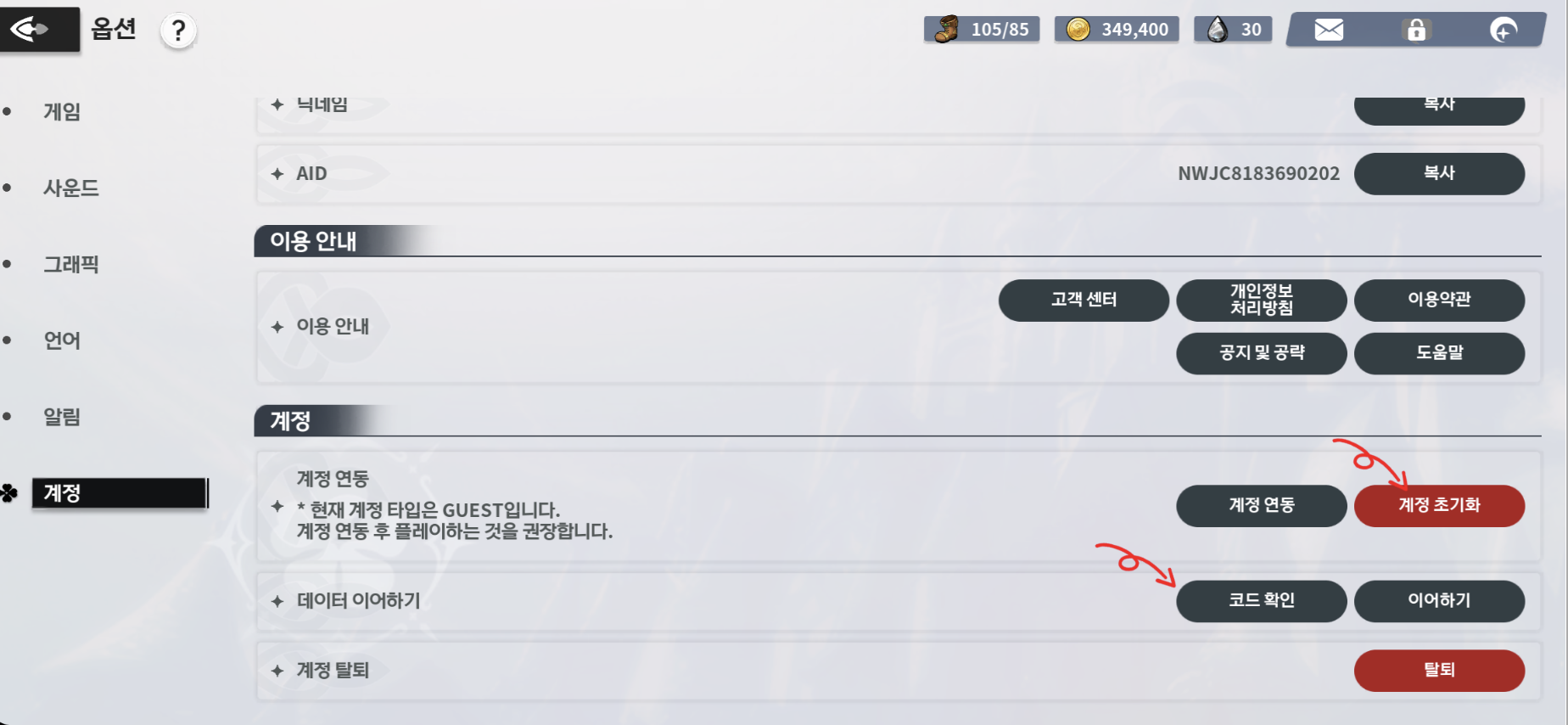The height and width of the screenshot is (725, 1568).
Task: Click the 코드 확인 button
Action: pos(1261,600)
